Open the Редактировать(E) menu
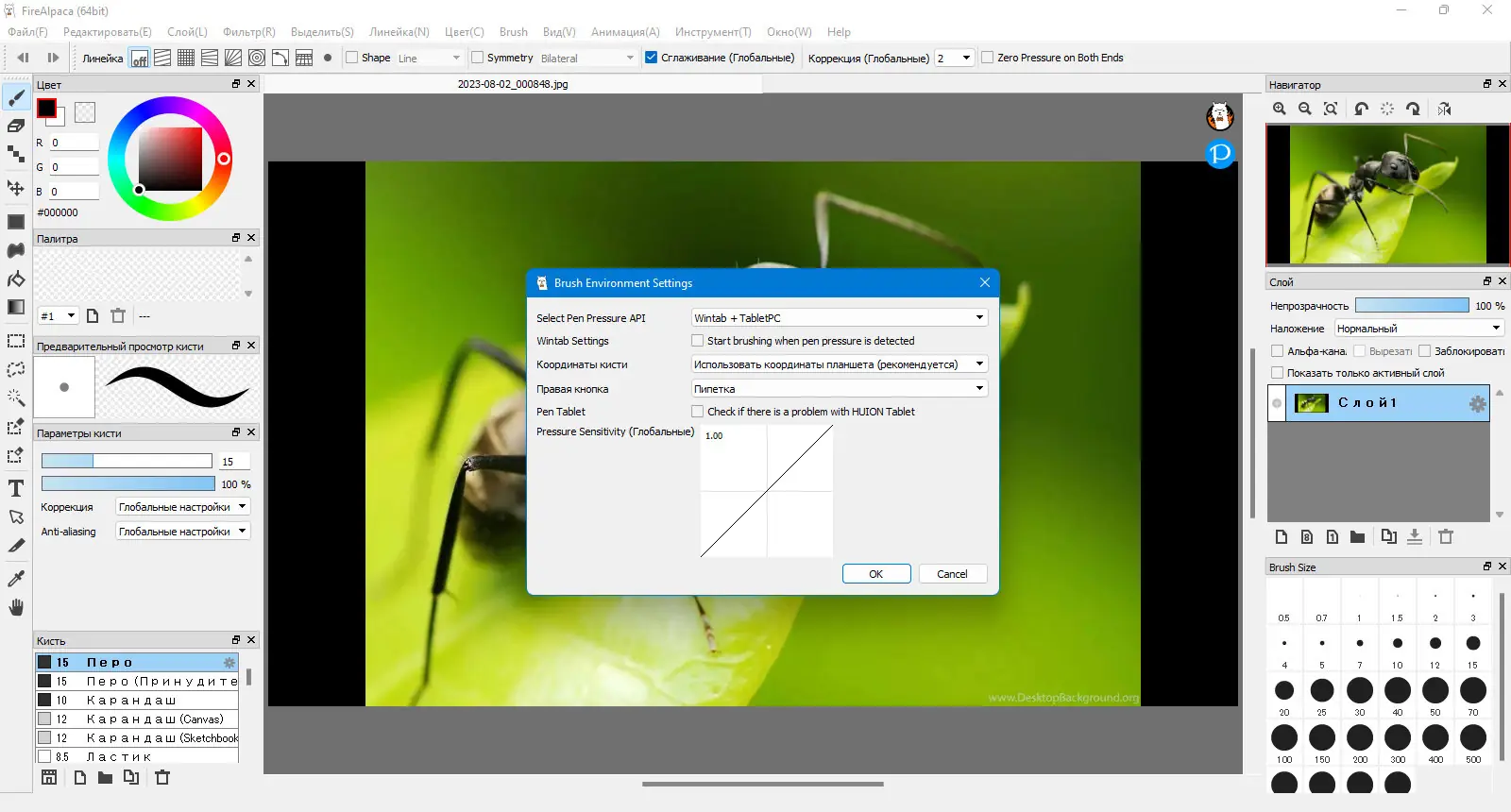This screenshot has width=1511, height=812. point(107,32)
